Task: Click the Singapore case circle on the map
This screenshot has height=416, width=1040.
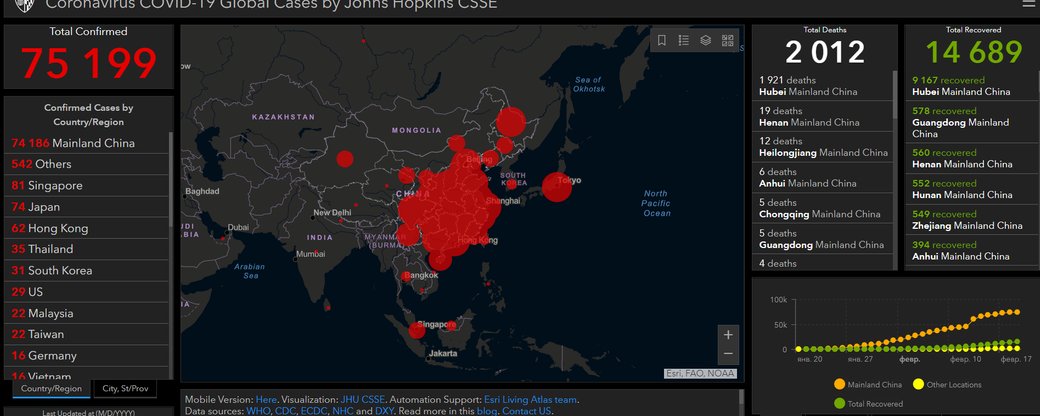Action: click(x=417, y=330)
